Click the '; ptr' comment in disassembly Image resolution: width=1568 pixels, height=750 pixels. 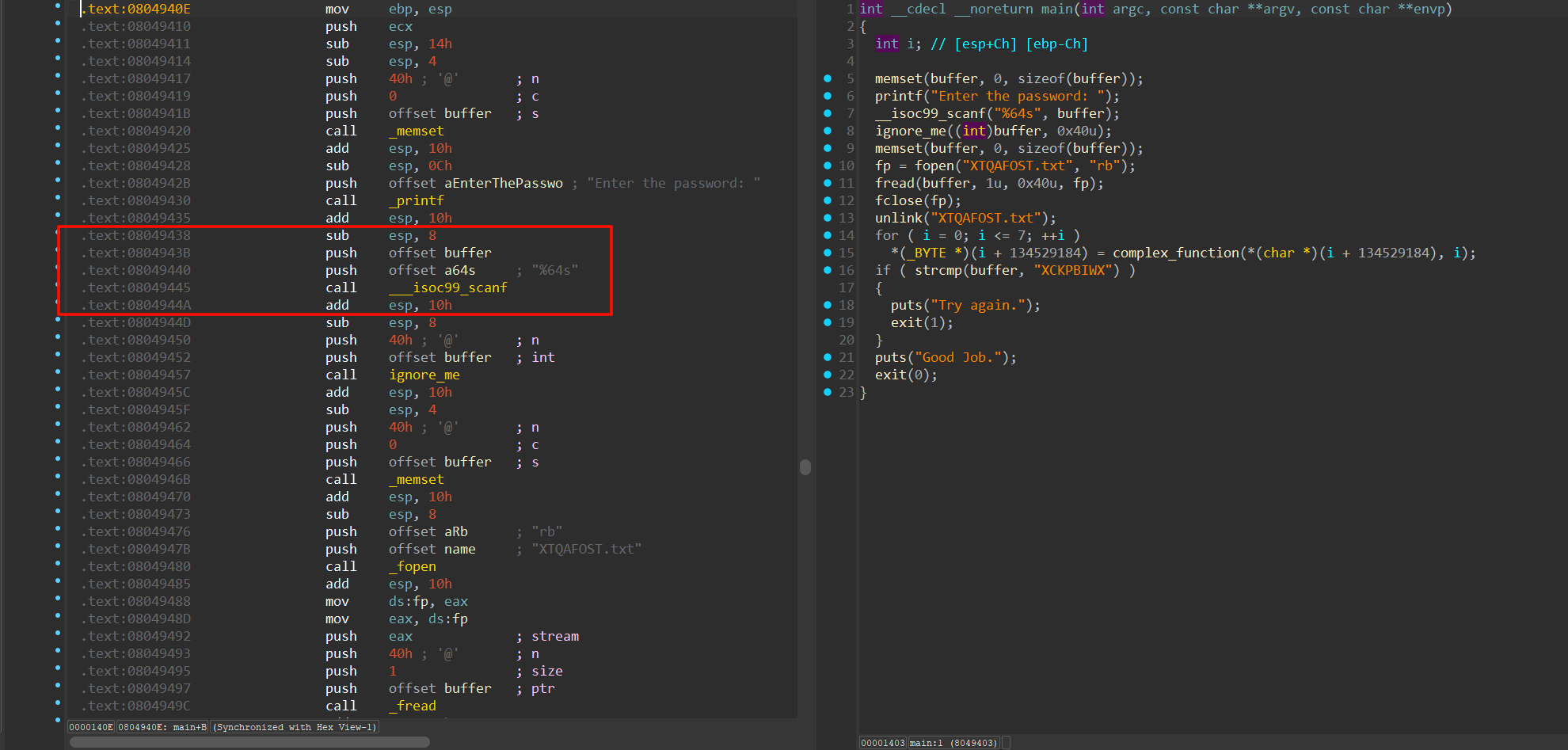[x=535, y=688]
